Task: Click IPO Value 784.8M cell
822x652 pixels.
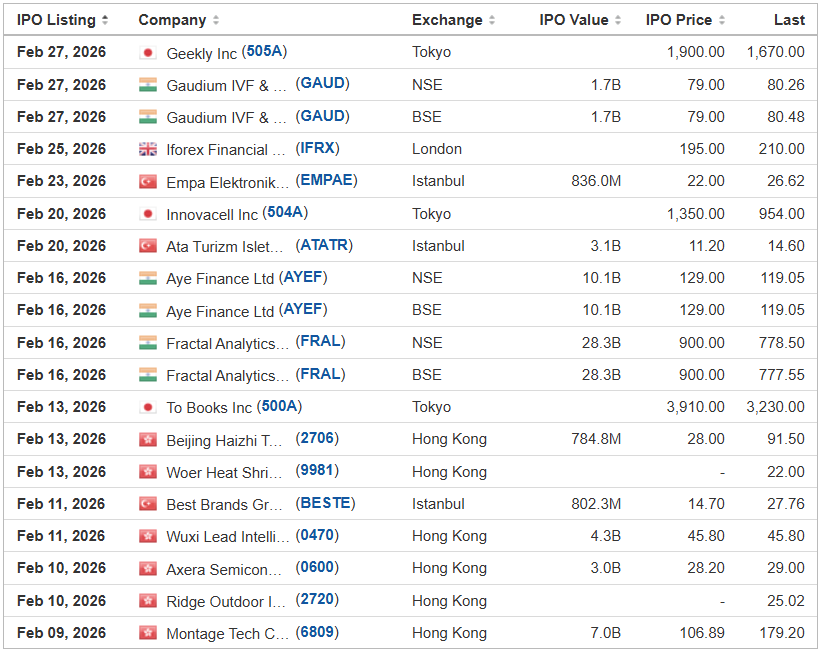Action: [x=596, y=439]
